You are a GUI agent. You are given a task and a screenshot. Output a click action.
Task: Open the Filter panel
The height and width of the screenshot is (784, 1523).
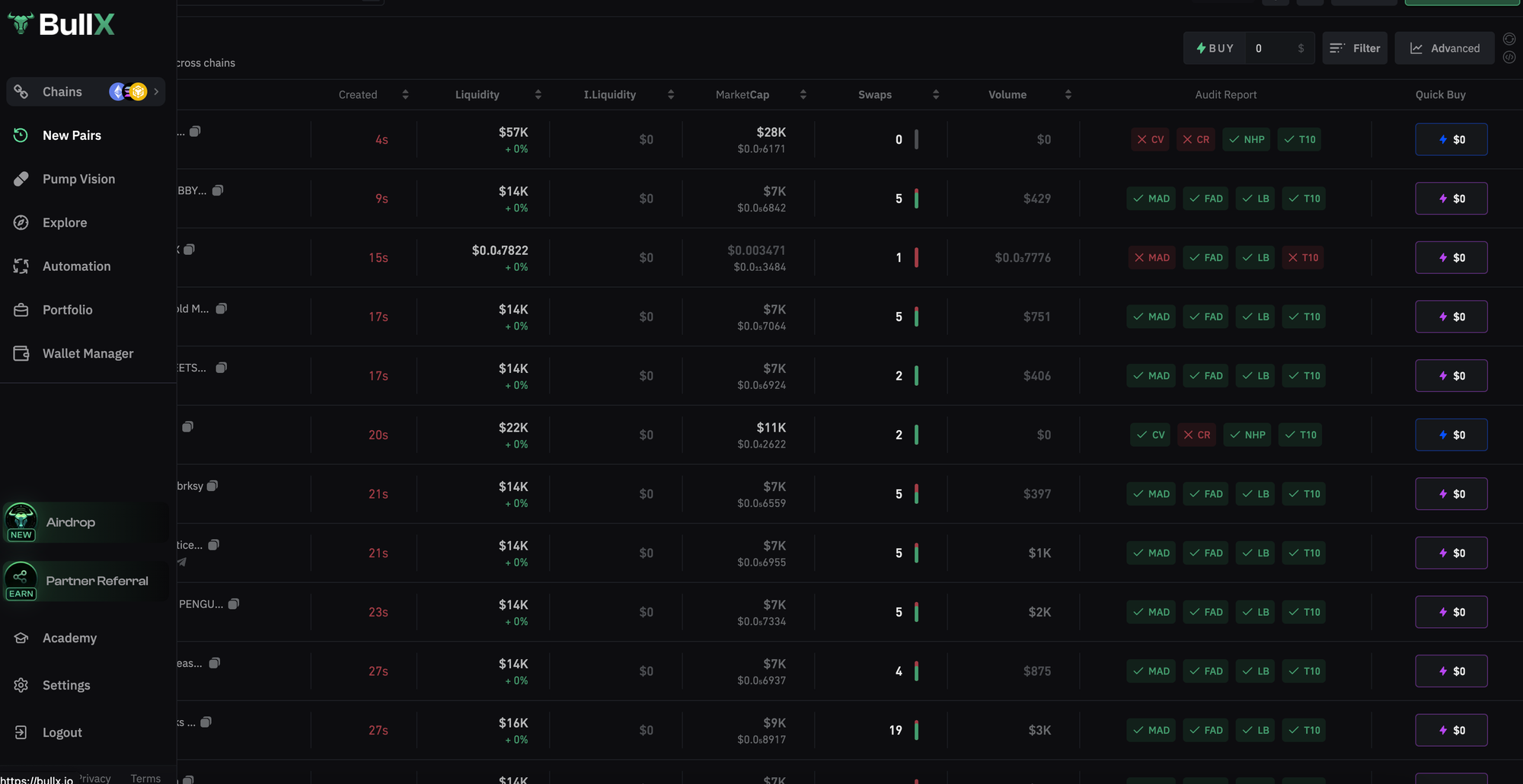[1355, 47]
